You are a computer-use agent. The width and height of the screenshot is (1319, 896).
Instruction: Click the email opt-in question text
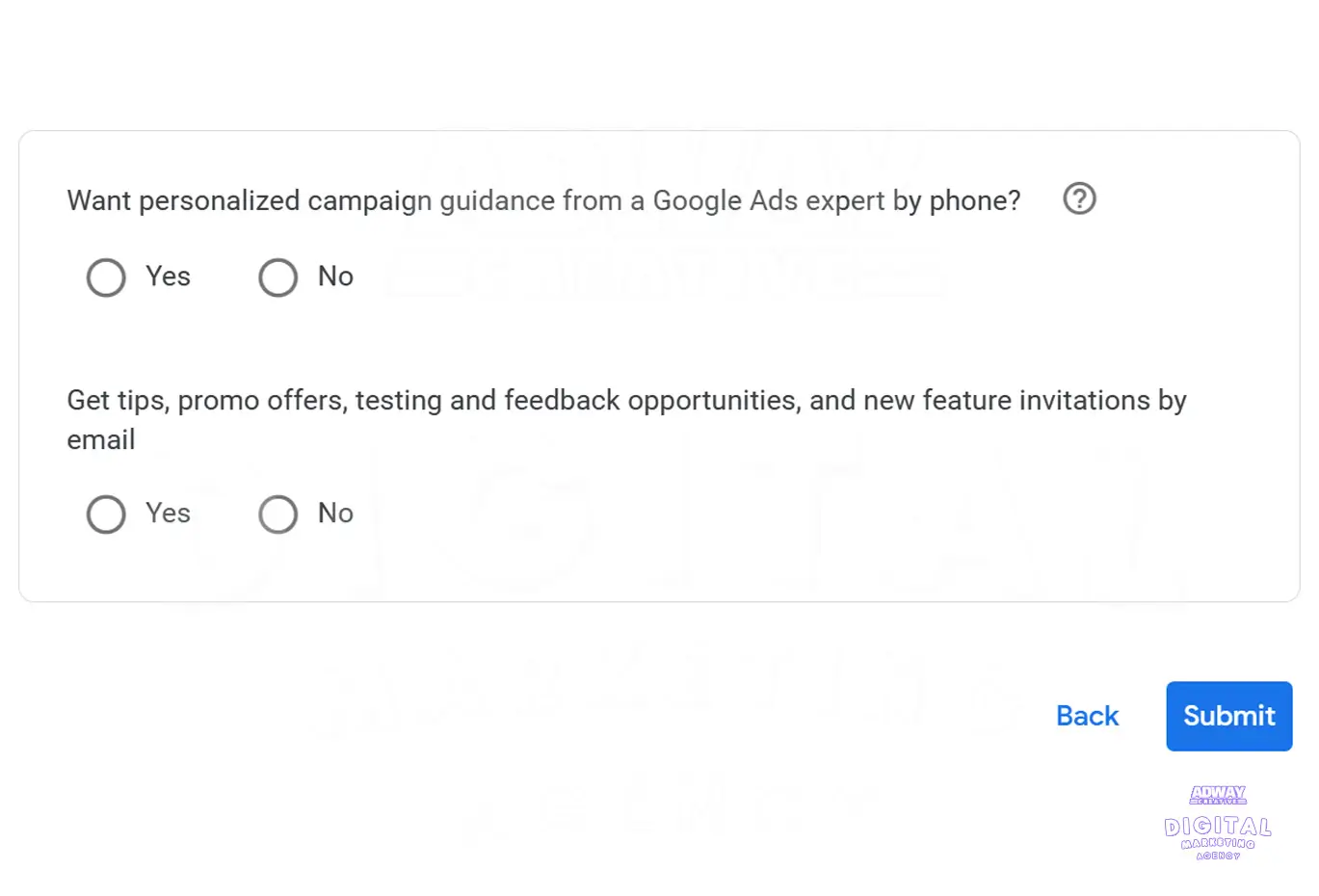click(x=626, y=401)
